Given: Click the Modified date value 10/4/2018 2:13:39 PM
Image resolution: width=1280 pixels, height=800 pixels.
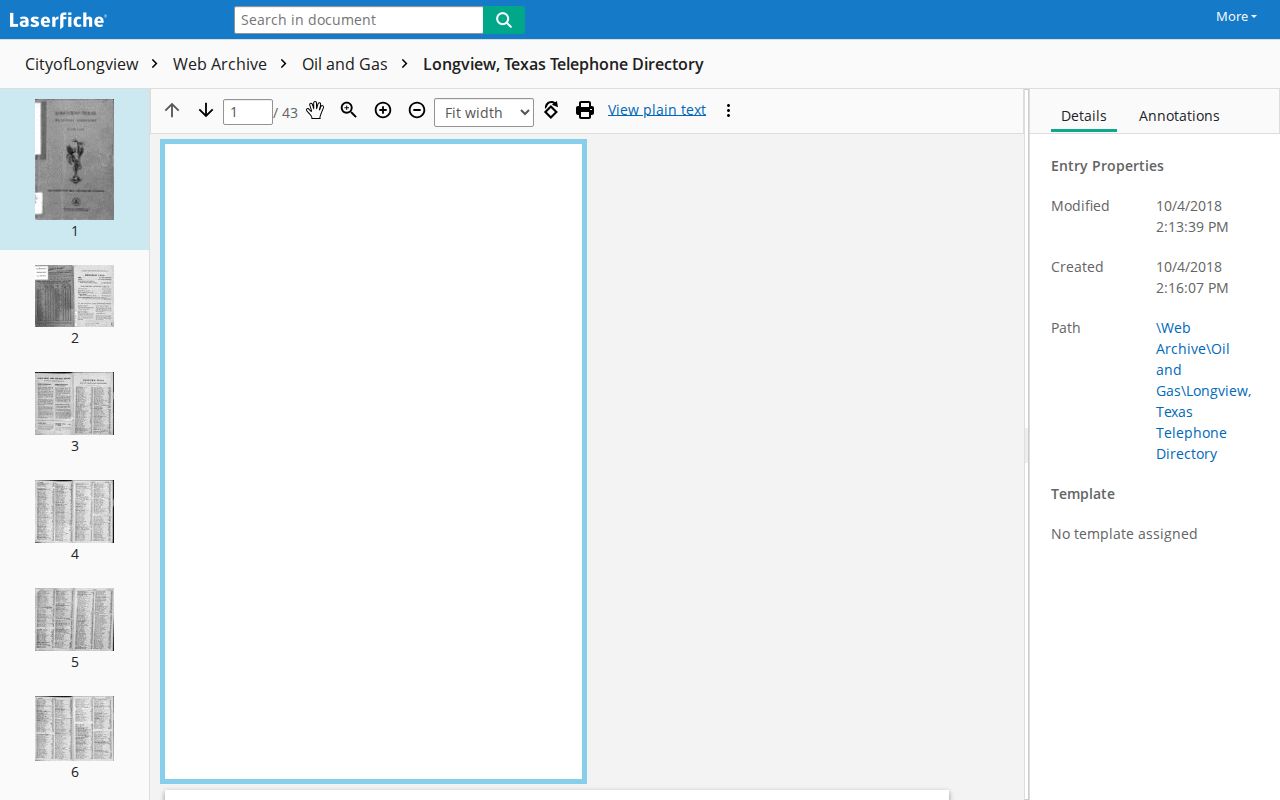Looking at the screenshot, I should click(1192, 216).
